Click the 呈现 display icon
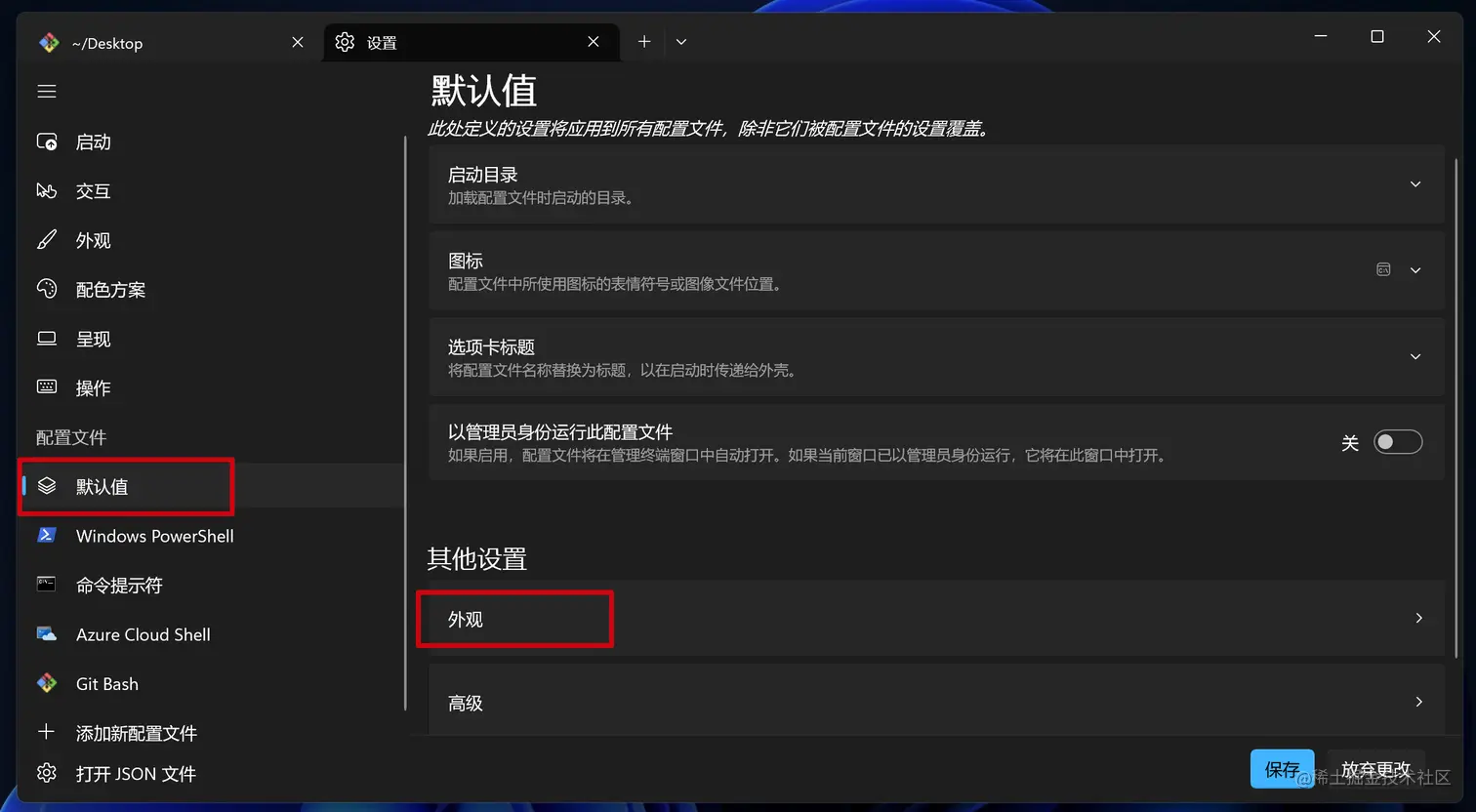 point(47,339)
